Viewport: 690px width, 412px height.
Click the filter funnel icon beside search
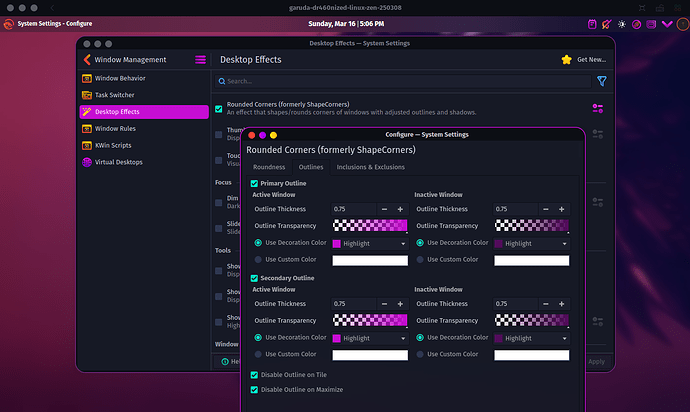[x=602, y=81]
